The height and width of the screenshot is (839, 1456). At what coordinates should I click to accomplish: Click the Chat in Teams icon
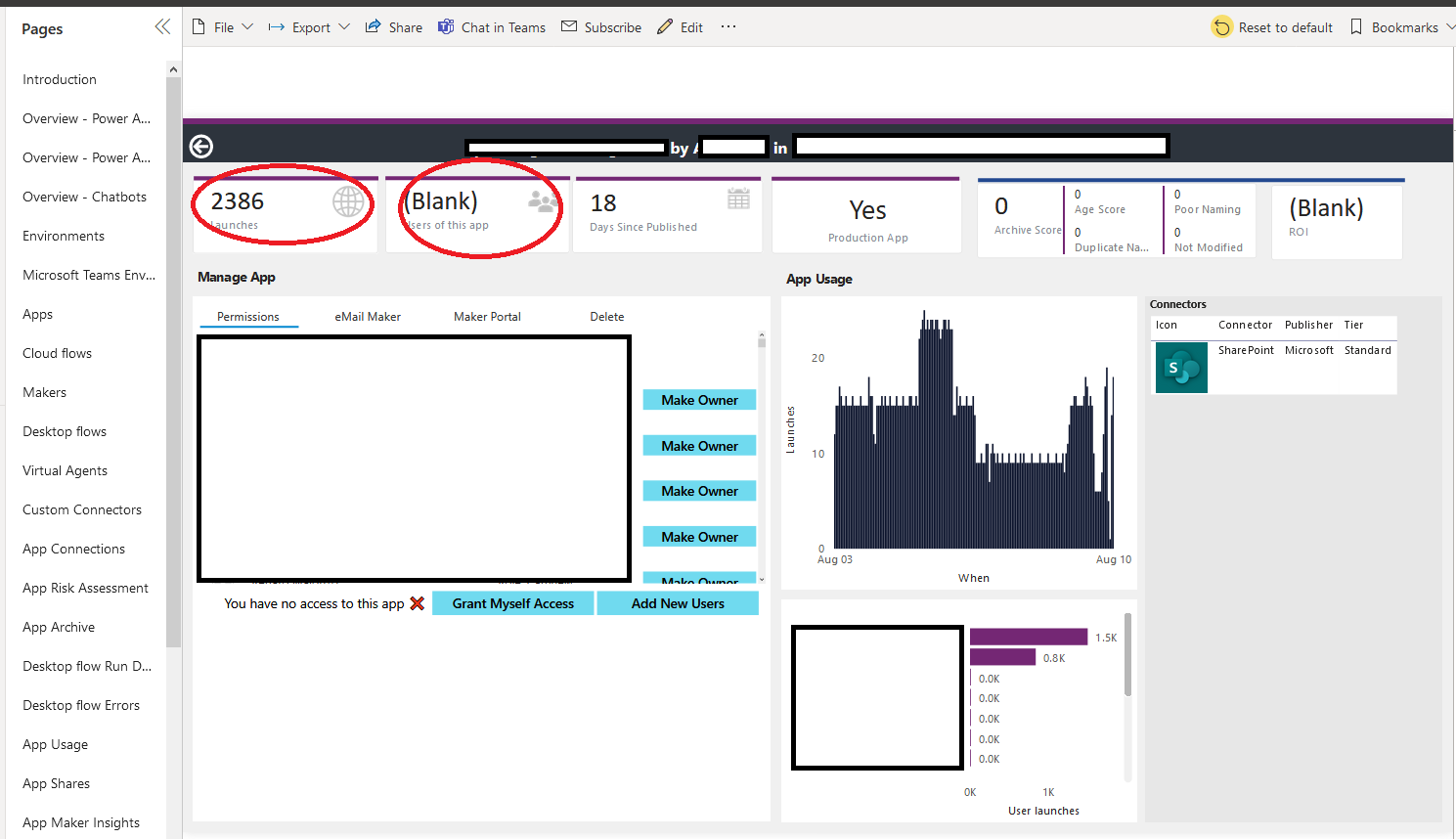click(x=445, y=26)
